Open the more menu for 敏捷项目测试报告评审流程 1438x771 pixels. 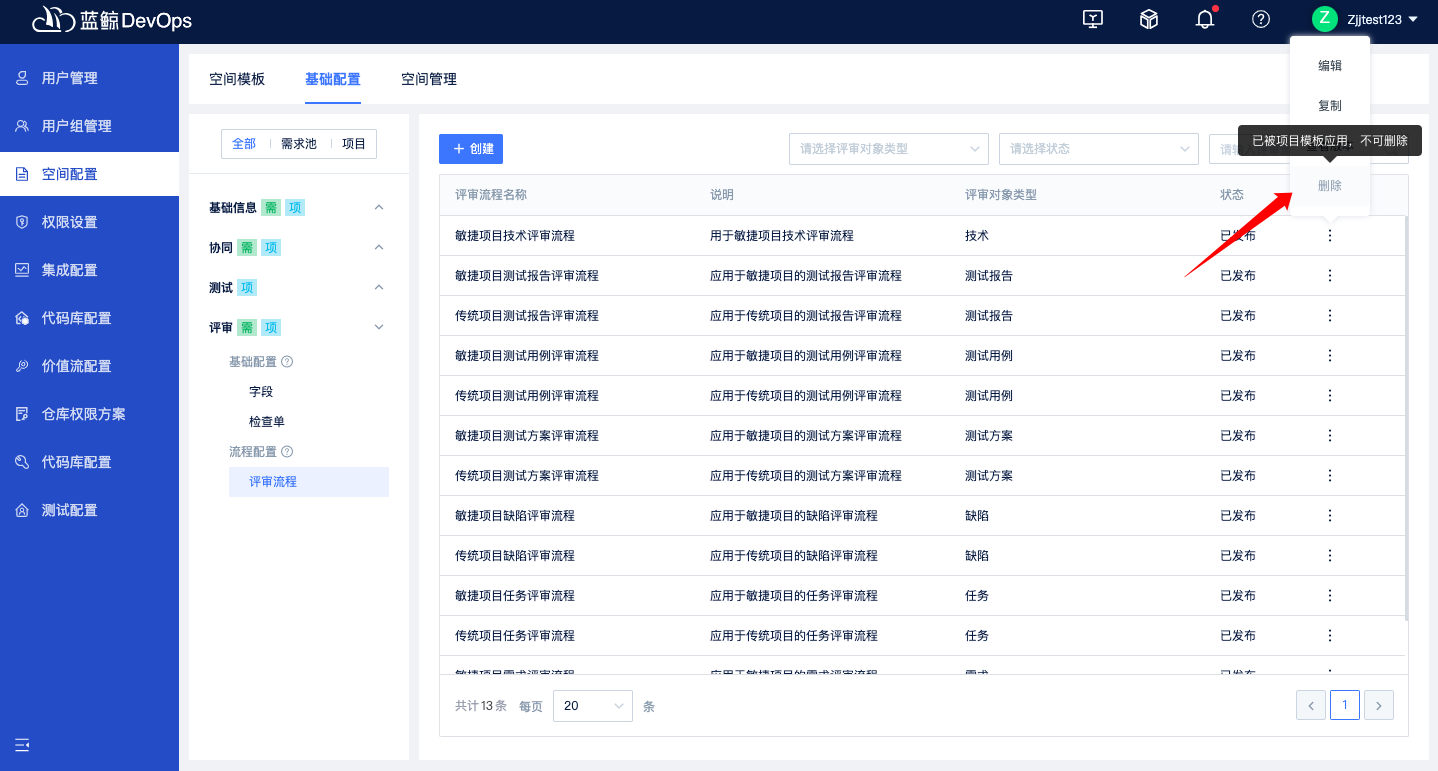[1330, 276]
